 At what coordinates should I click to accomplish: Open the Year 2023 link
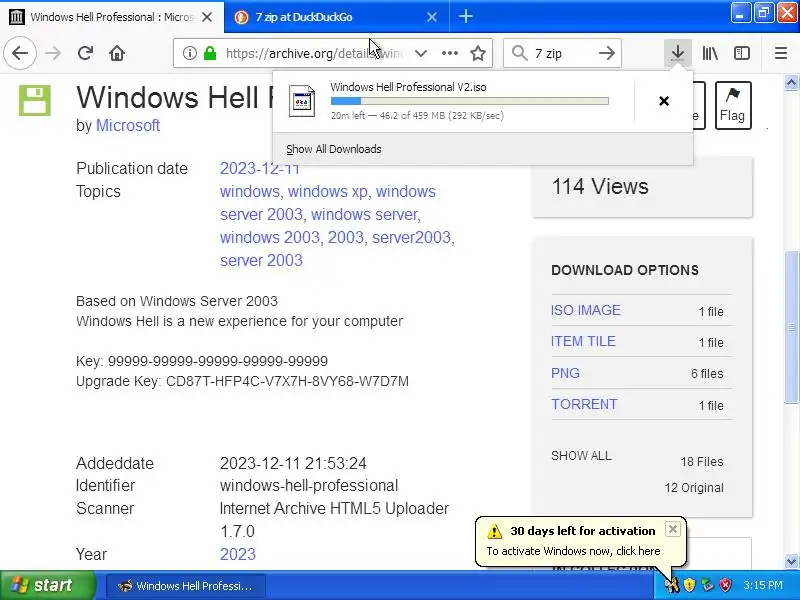[238, 554]
